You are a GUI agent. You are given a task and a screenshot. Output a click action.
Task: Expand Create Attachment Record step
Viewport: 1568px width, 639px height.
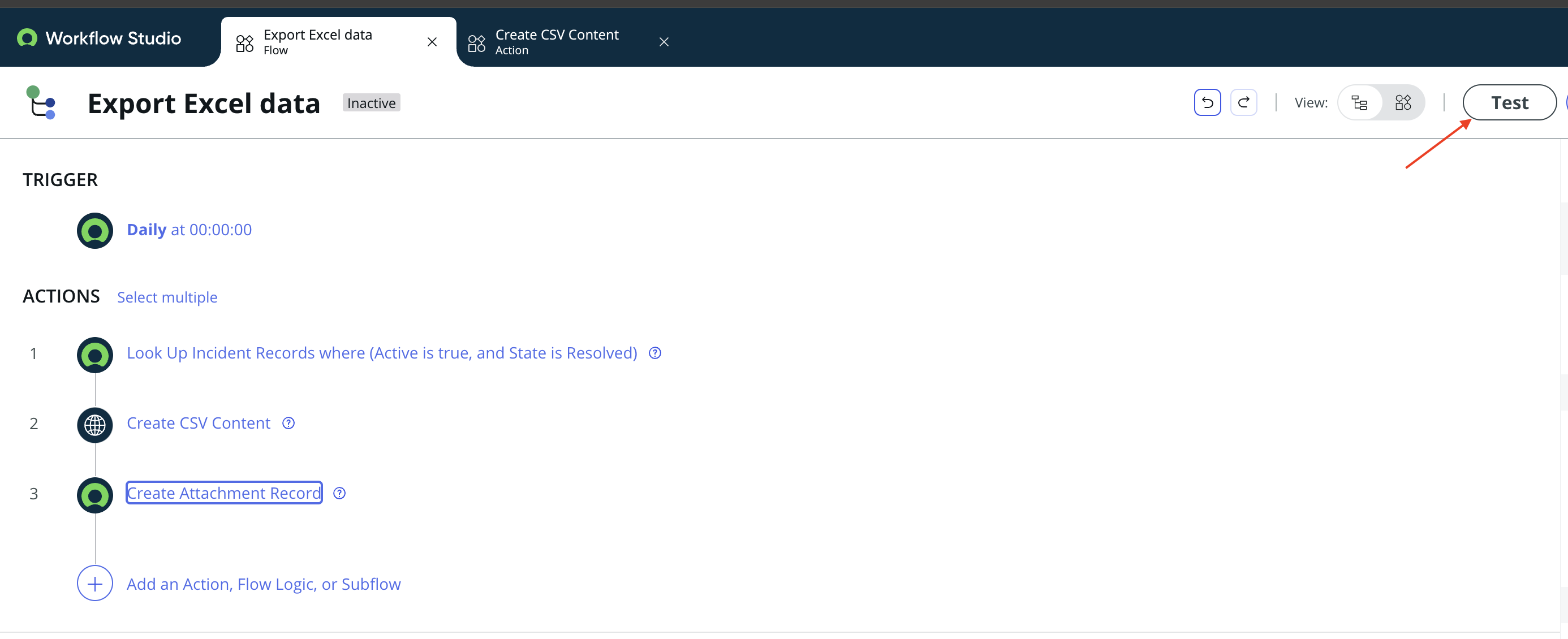(x=223, y=493)
